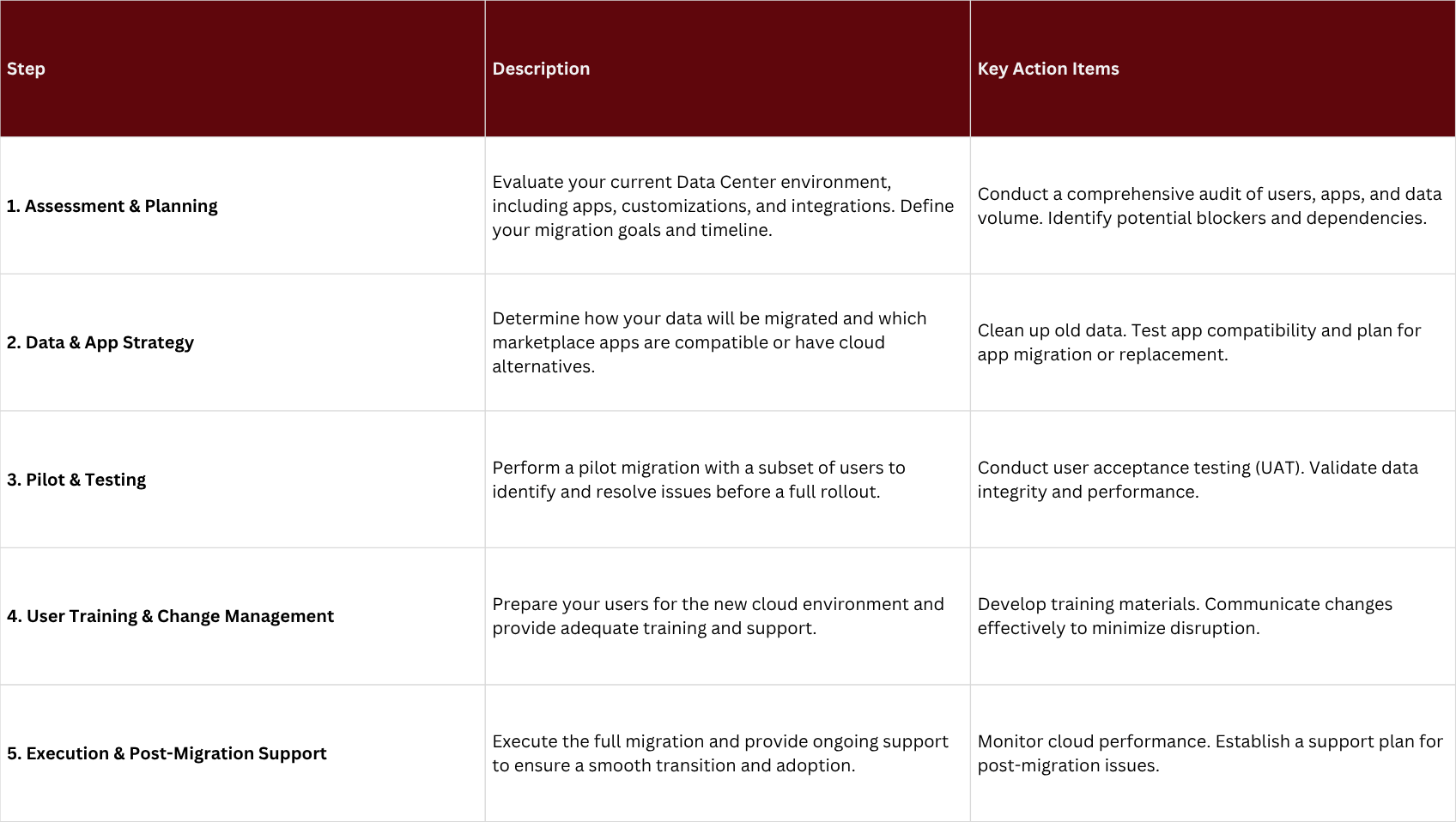
Task: Select the Assessment & Planning step cell
Action: pos(112,206)
